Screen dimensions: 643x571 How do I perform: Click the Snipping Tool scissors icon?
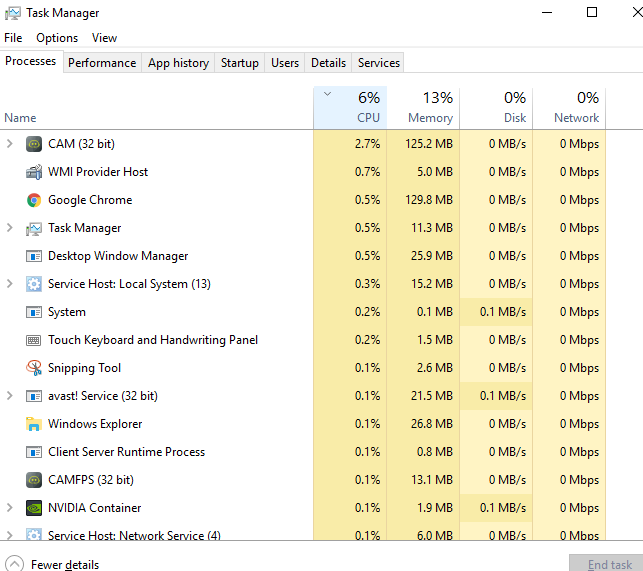point(34,368)
